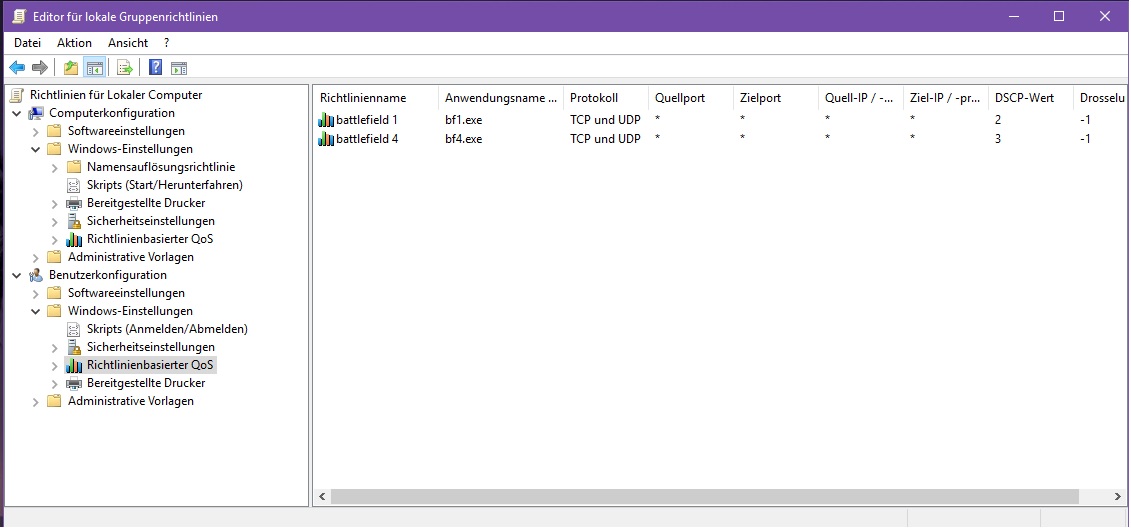Click the Export list toolbar icon

(126, 68)
